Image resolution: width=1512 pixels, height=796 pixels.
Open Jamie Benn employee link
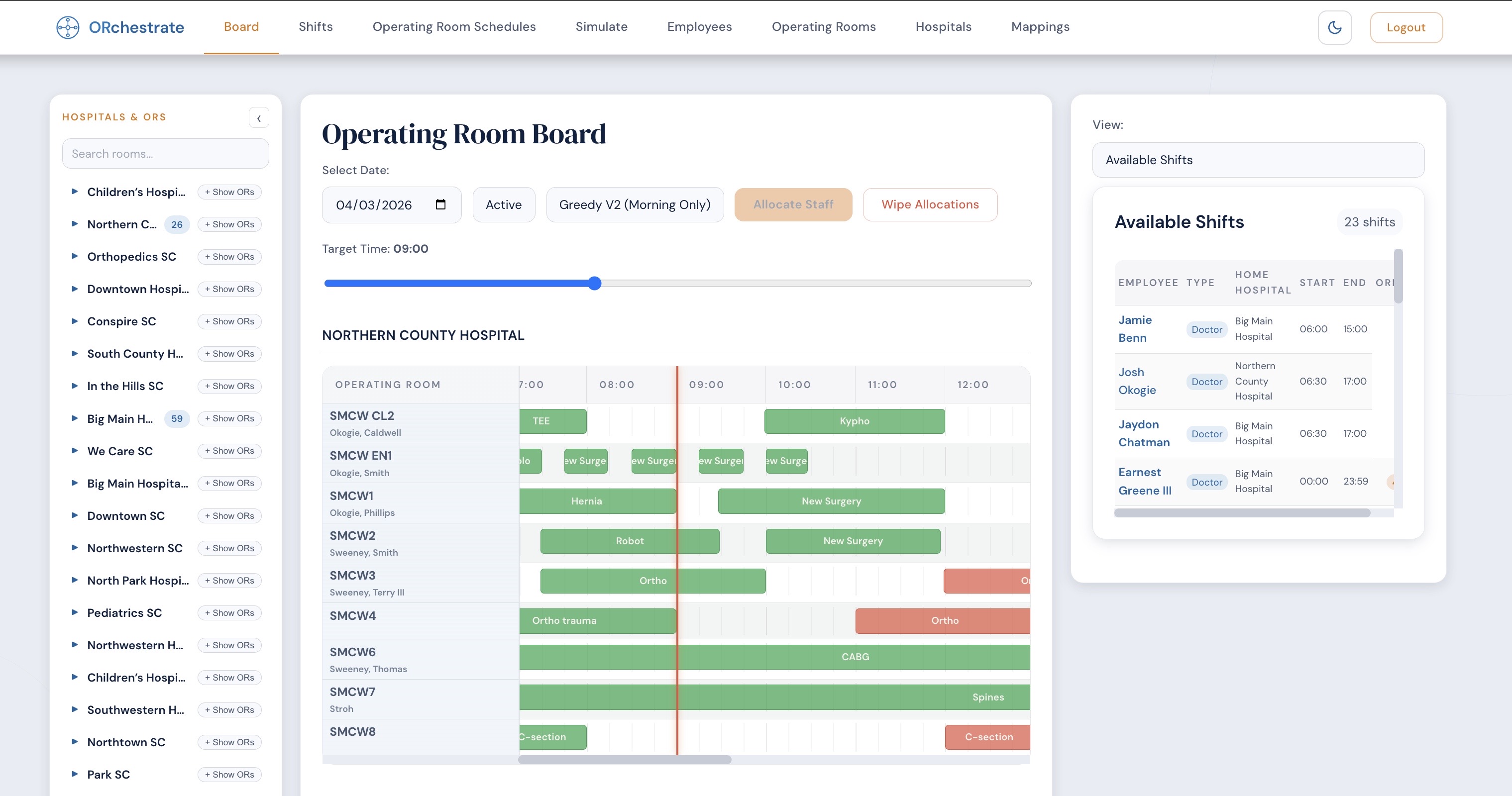click(1135, 328)
